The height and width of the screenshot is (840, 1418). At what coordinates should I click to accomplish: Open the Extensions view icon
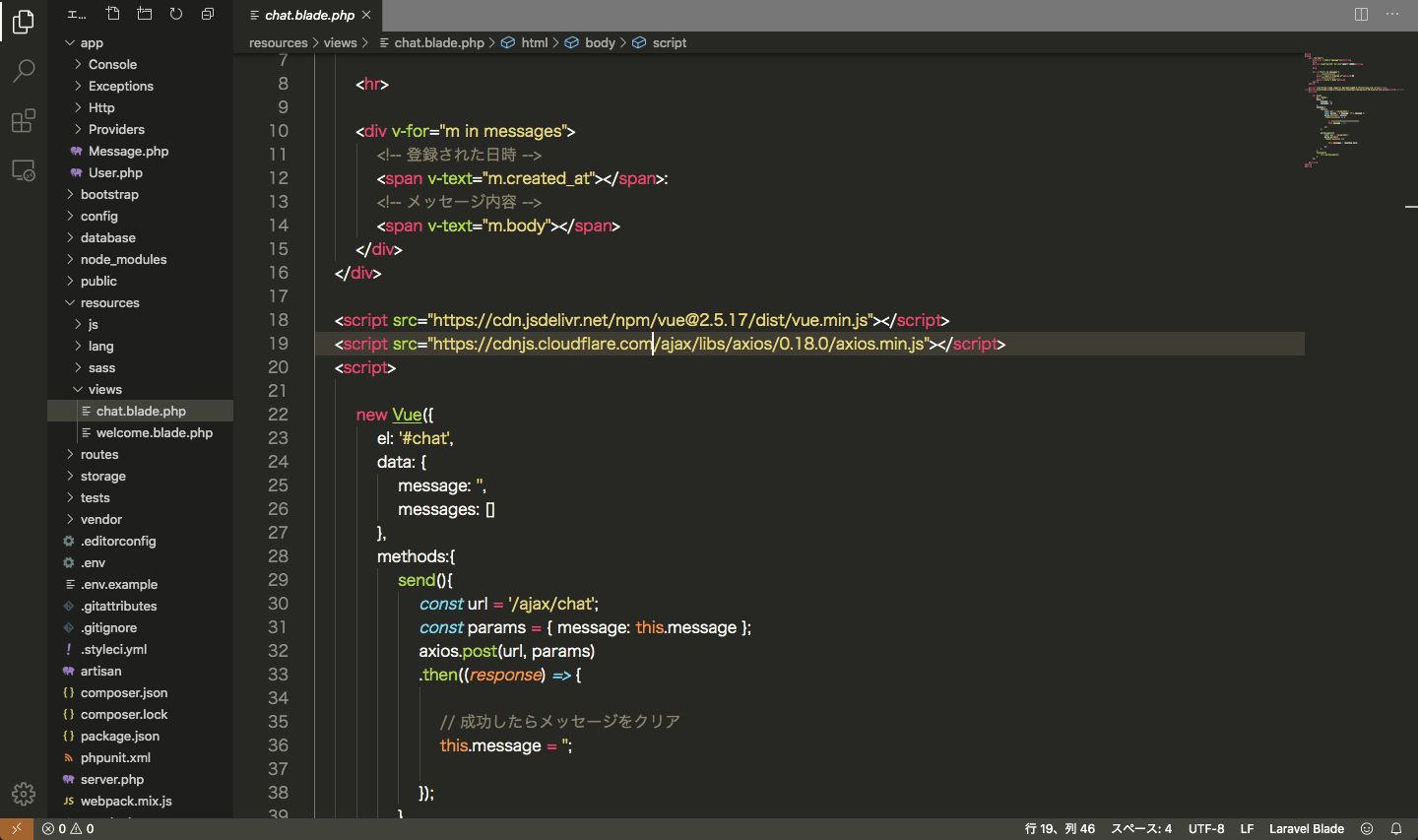24,121
